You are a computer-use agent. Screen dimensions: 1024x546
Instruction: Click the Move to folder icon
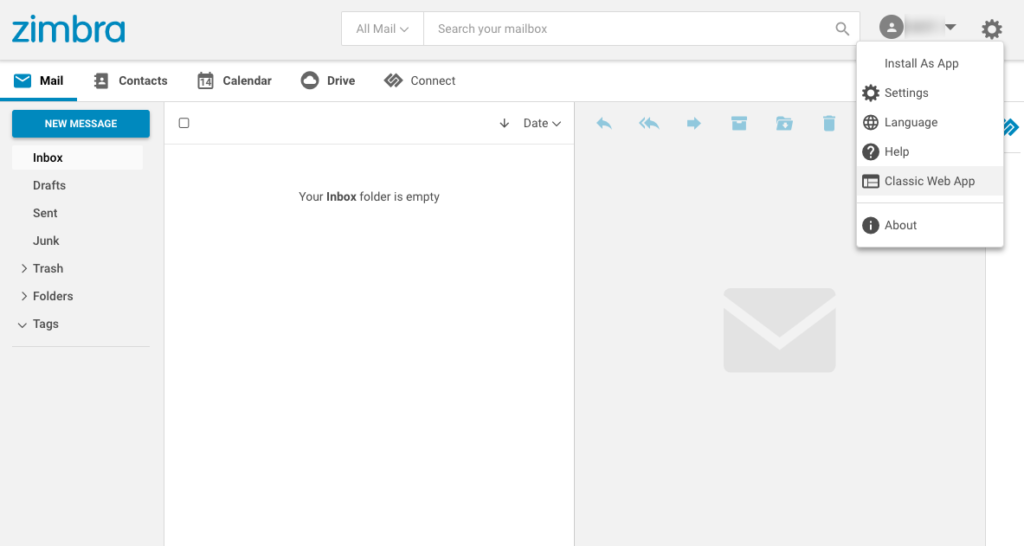point(784,123)
